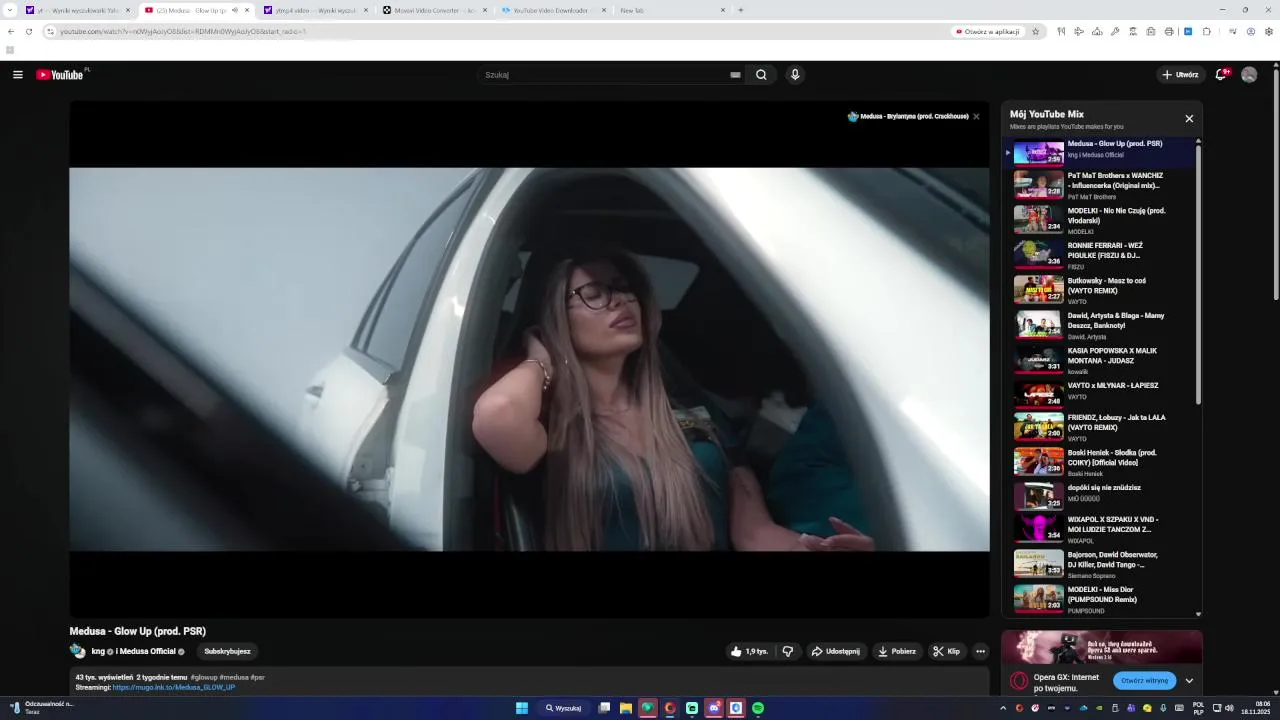Open a new browser tab with plus
Image resolution: width=1280 pixels, height=720 pixels.
[740, 10]
